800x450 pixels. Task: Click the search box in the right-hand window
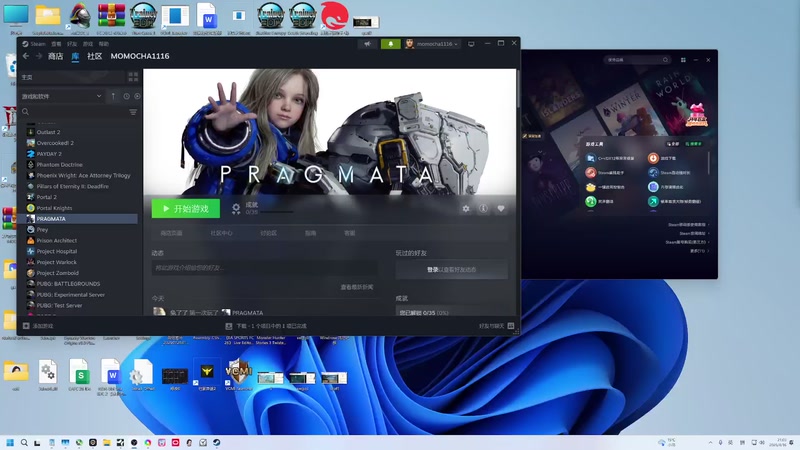[637, 60]
